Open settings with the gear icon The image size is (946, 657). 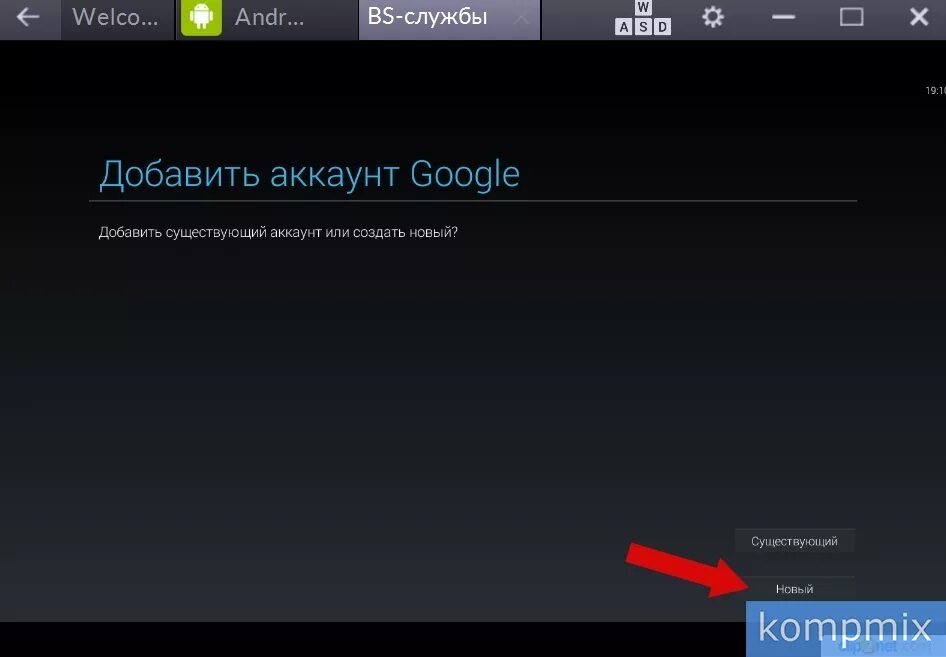click(713, 17)
